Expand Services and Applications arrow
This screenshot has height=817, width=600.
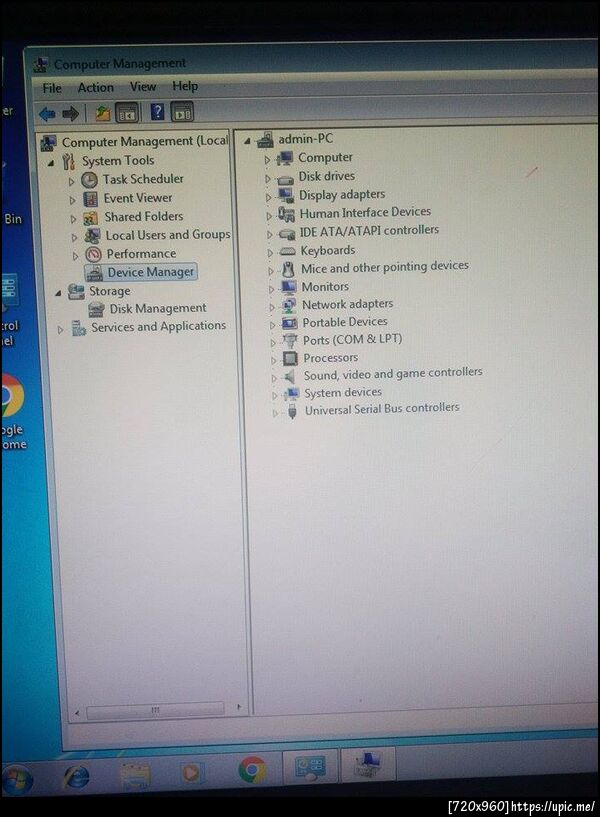pos(60,330)
